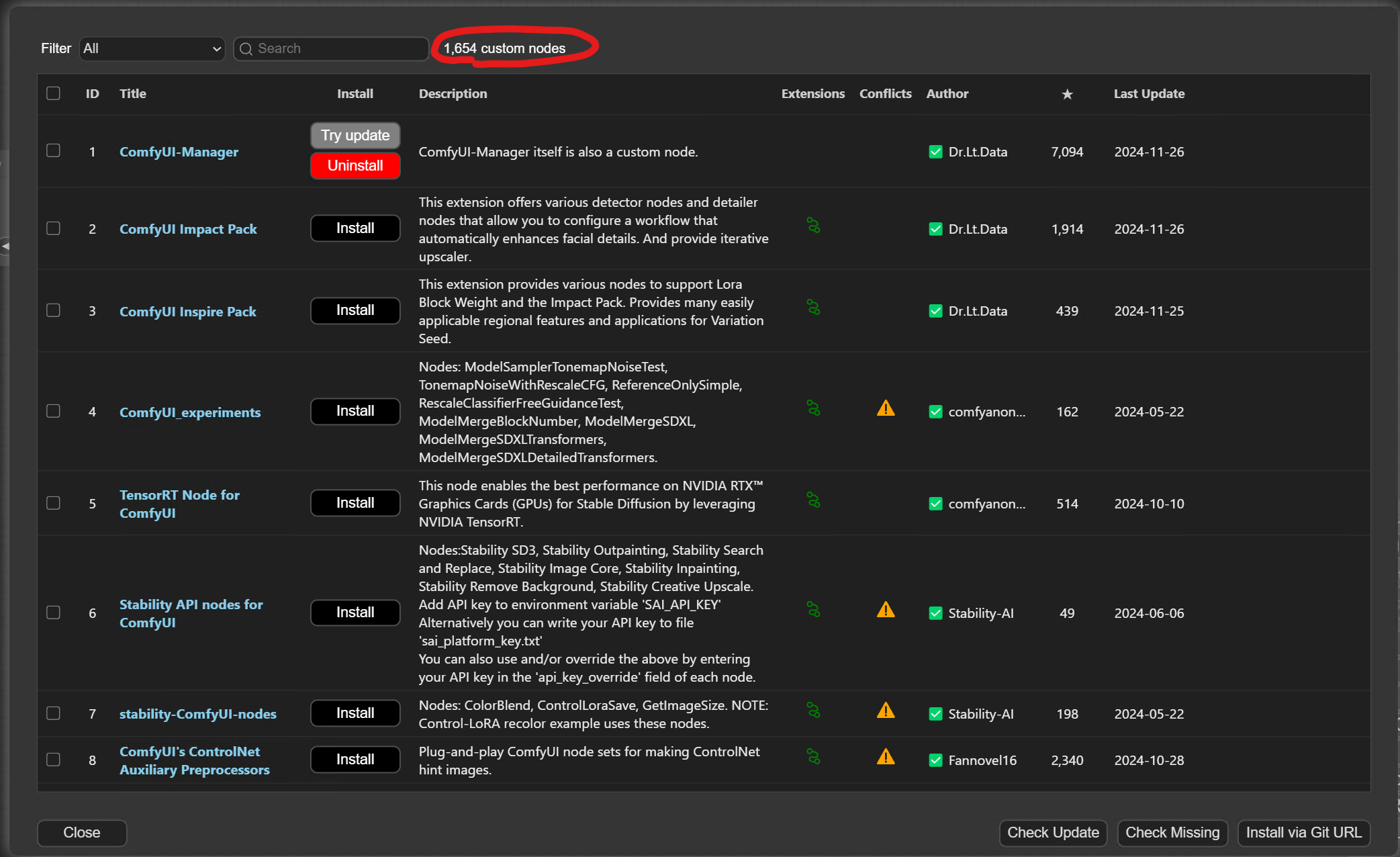Screen dimensions: 1400x857
Task: Install ComfyUI_experiments
Action: pos(355,411)
